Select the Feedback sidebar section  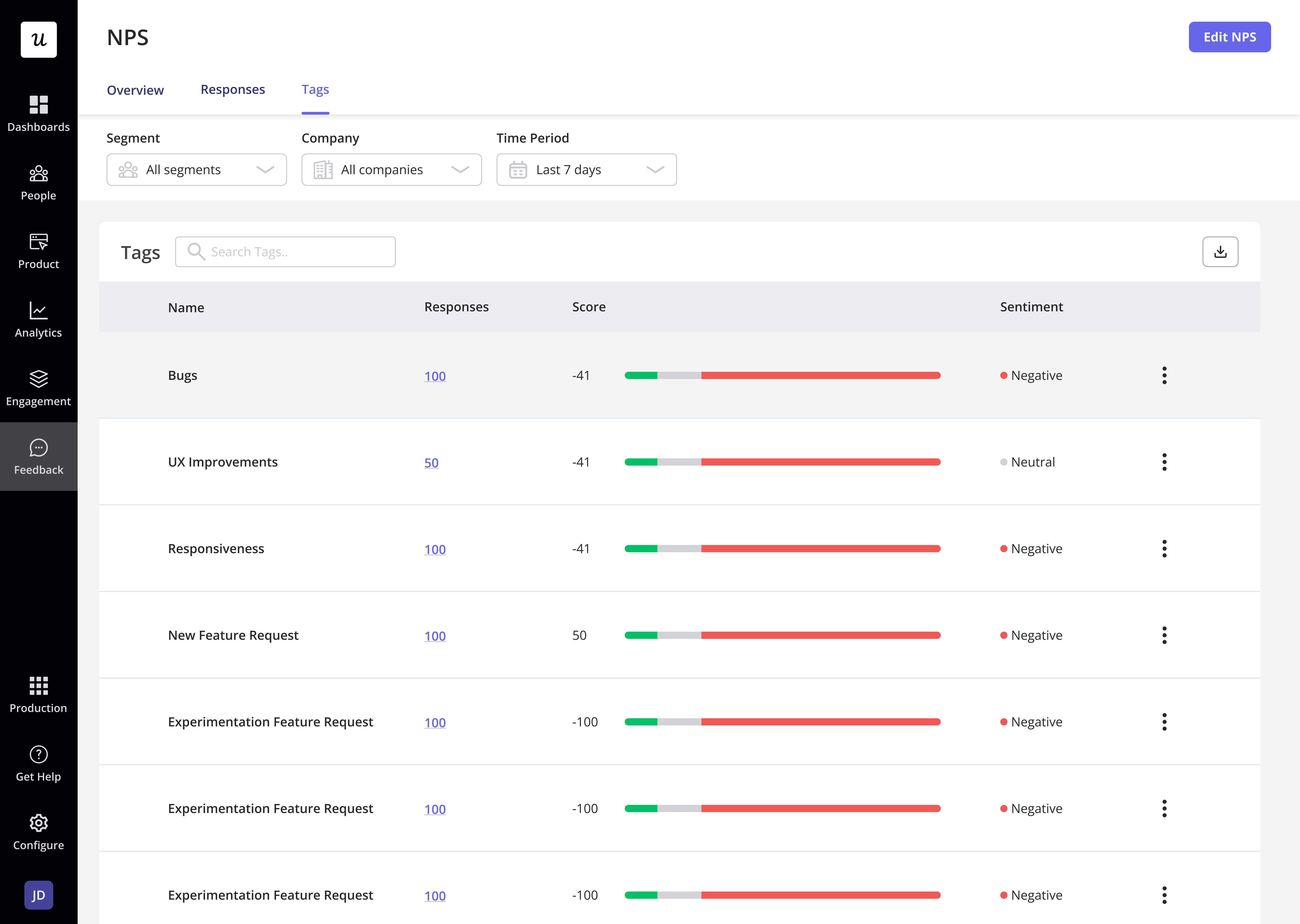click(x=39, y=456)
